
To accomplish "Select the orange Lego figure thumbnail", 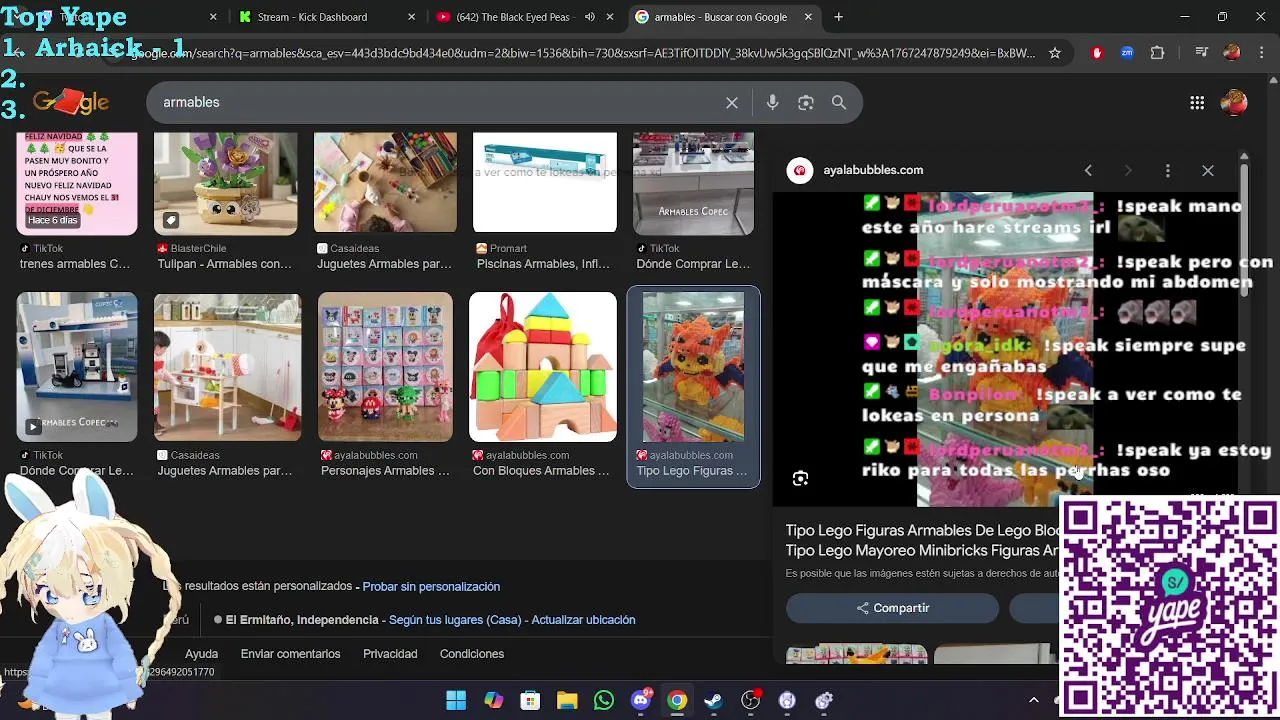I will point(693,367).
